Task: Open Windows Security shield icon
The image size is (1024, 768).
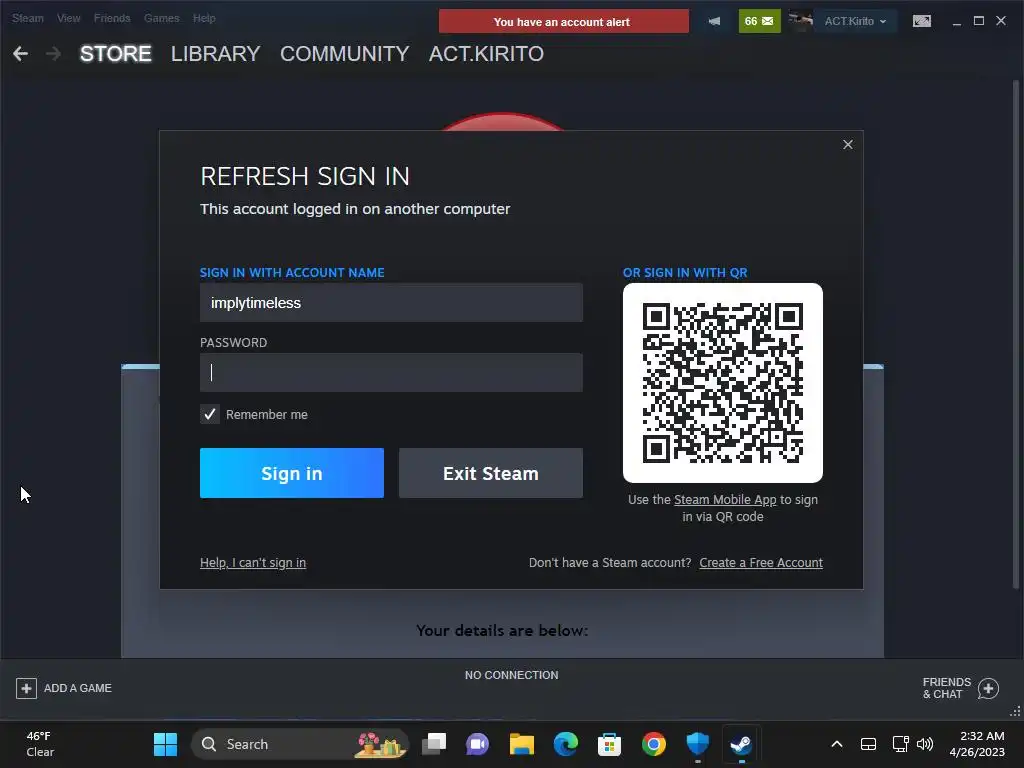Action: [x=697, y=744]
